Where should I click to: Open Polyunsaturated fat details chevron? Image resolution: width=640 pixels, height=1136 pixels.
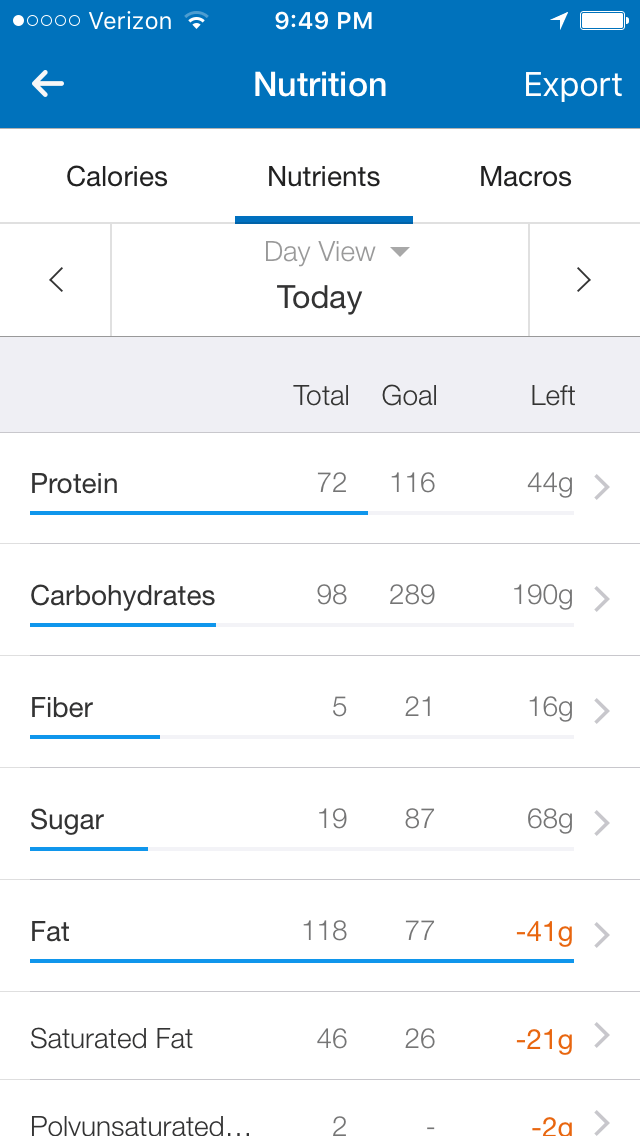(x=602, y=1122)
